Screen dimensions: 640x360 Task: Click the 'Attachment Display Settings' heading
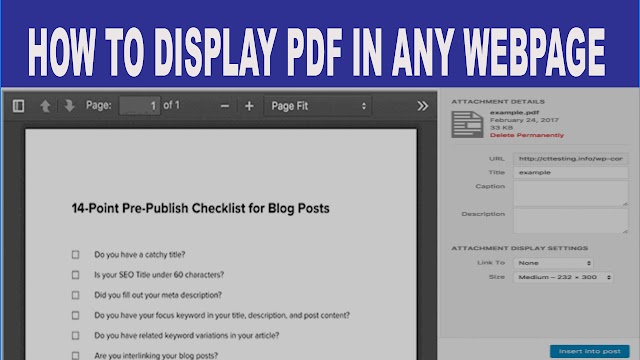pos(520,248)
